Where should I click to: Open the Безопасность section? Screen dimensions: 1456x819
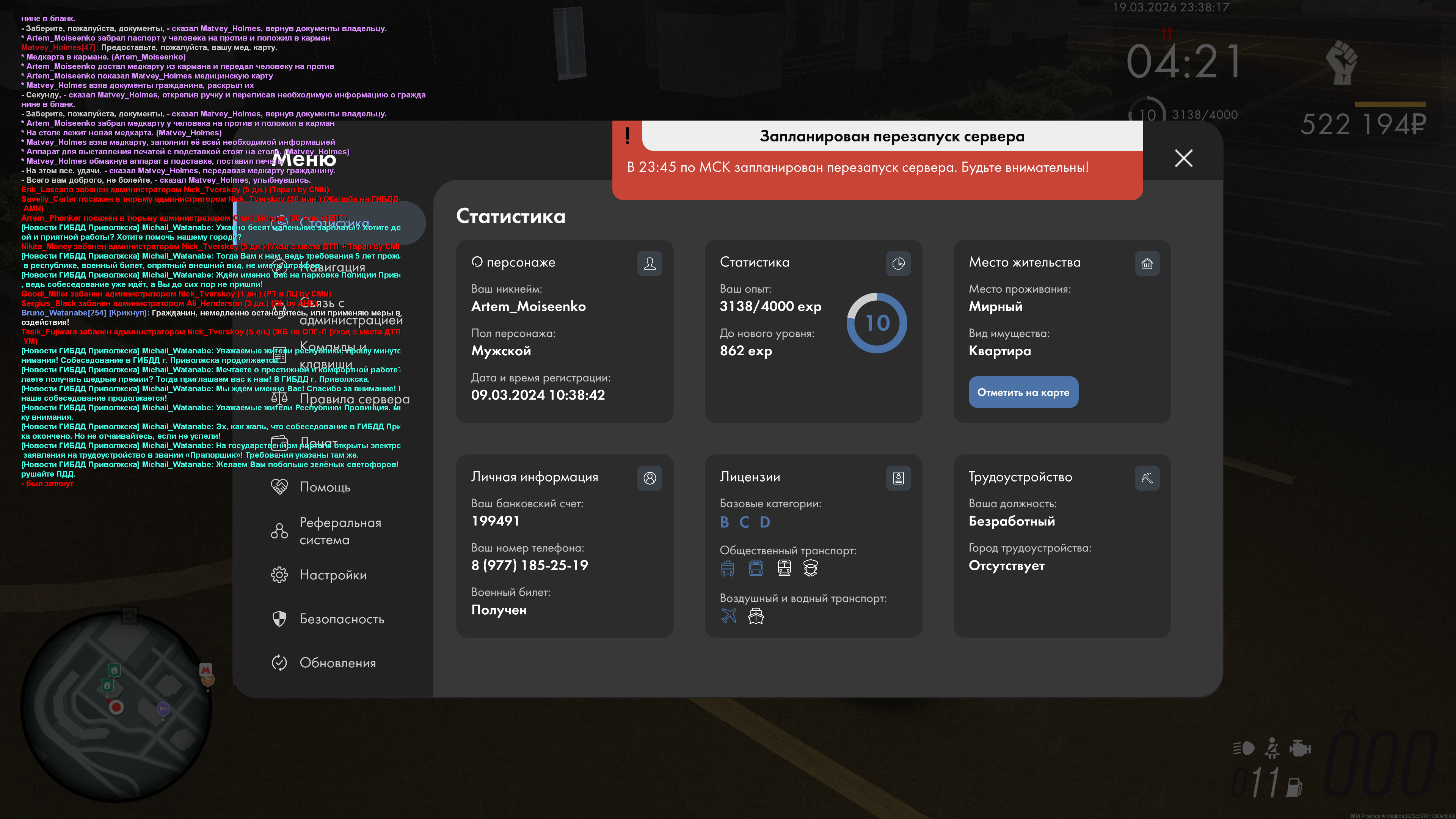tap(341, 619)
